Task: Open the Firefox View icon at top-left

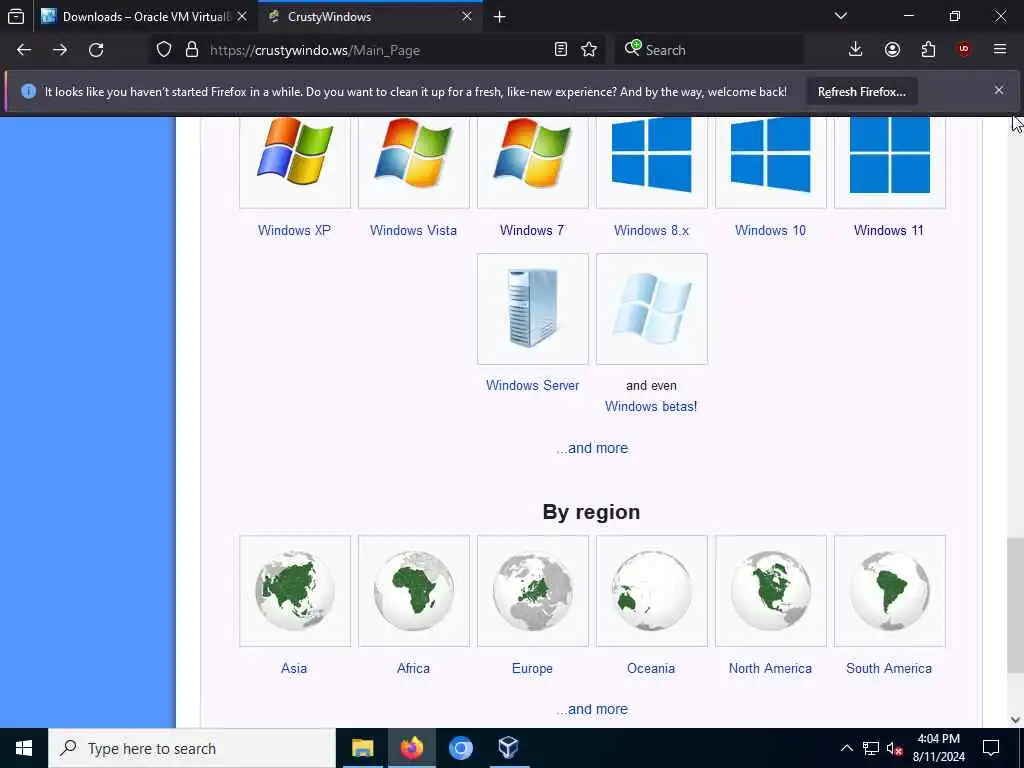Action: [x=16, y=17]
